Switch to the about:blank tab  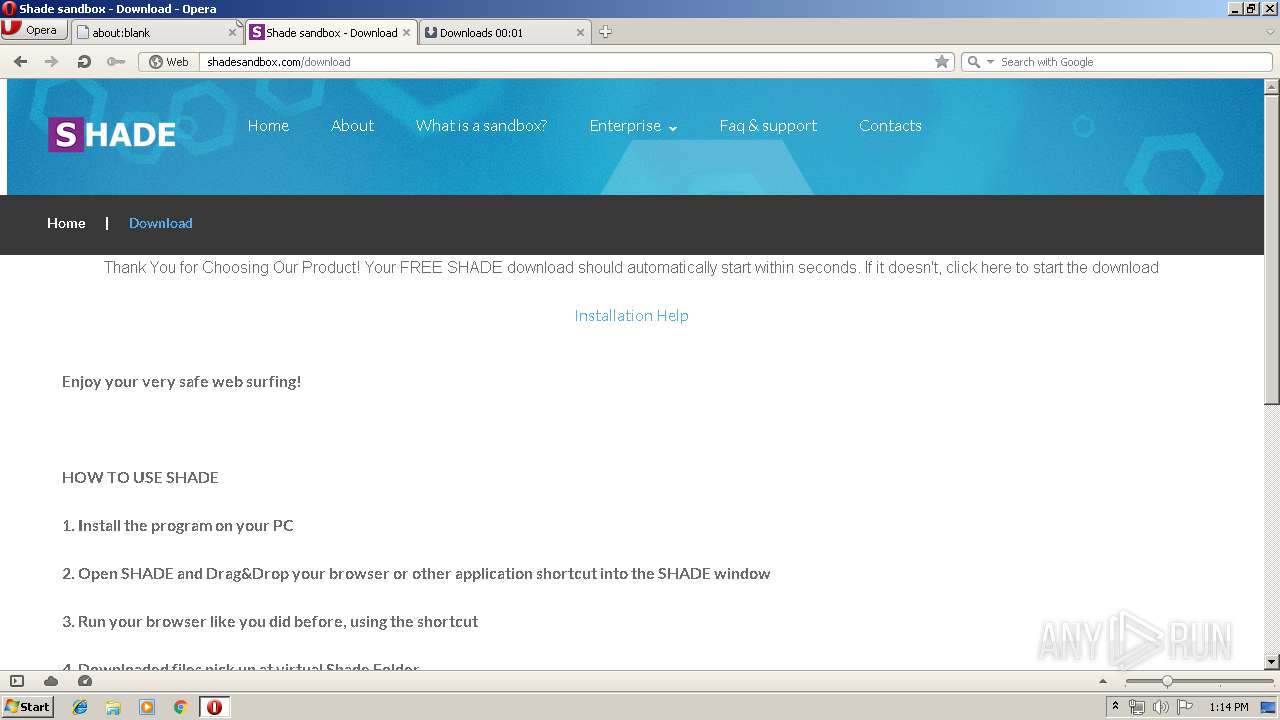156,32
